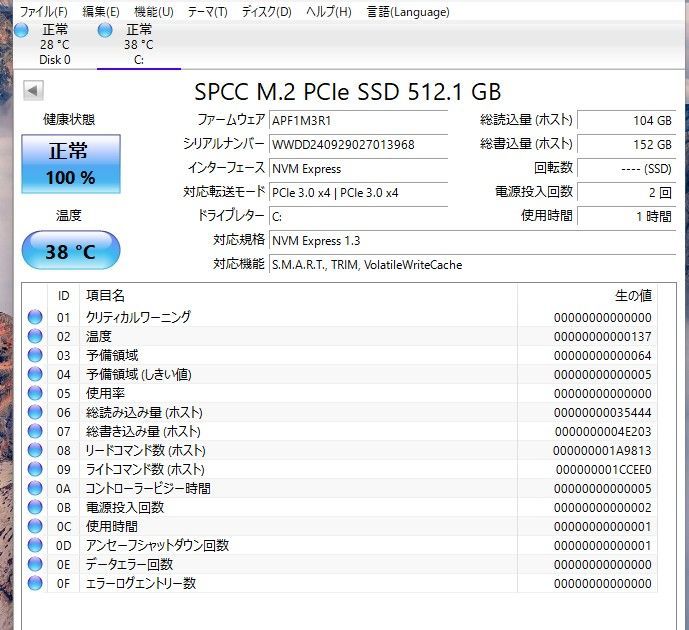
Task: Select the Disk 0 drive tab
Action: pyautogui.click(x=54, y=45)
